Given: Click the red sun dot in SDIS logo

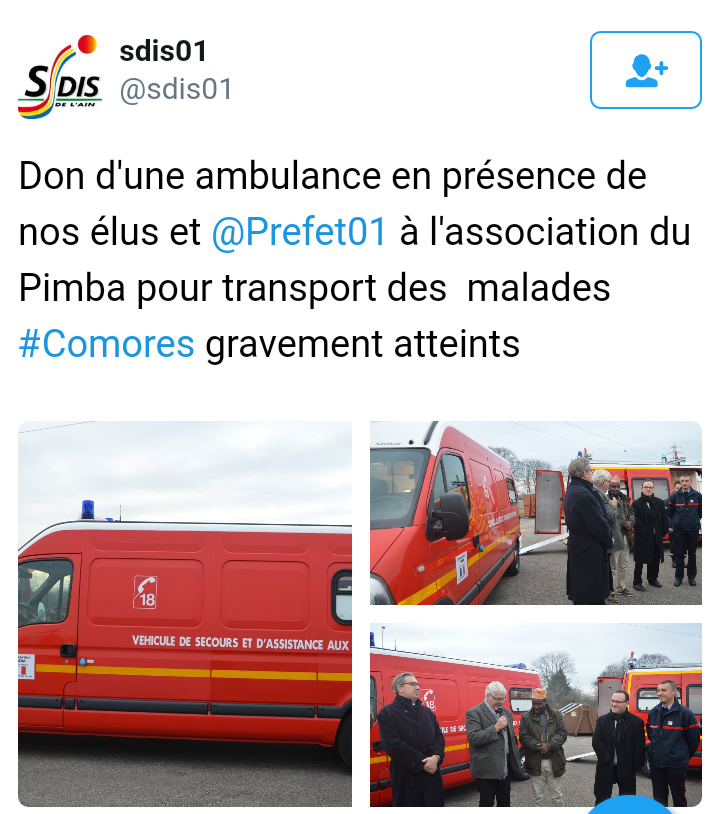Looking at the screenshot, I should tap(87, 44).
